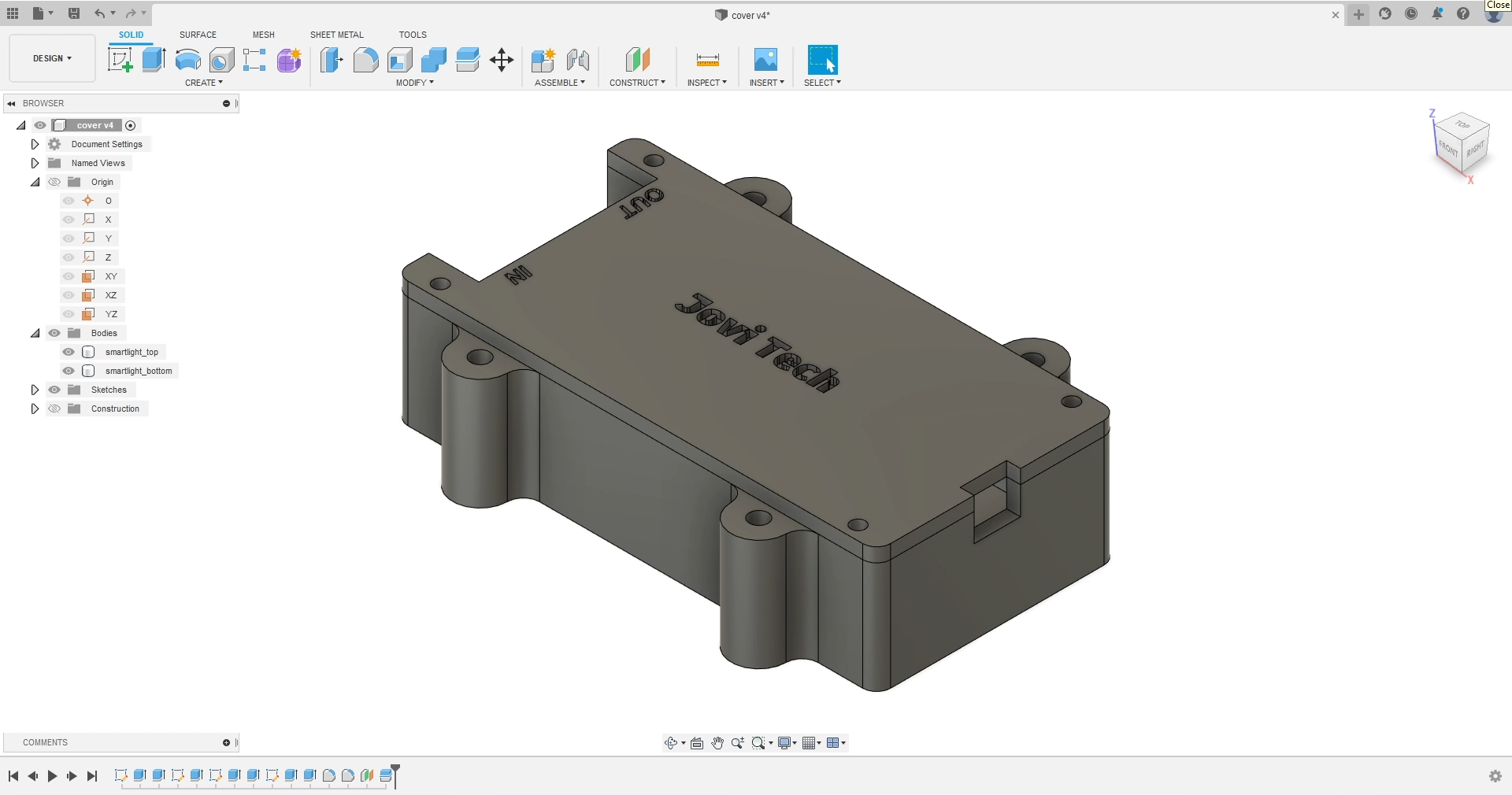Switch to the SURFACE tab
The height and width of the screenshot is (795, 1512).
click(x=198, y=35)
